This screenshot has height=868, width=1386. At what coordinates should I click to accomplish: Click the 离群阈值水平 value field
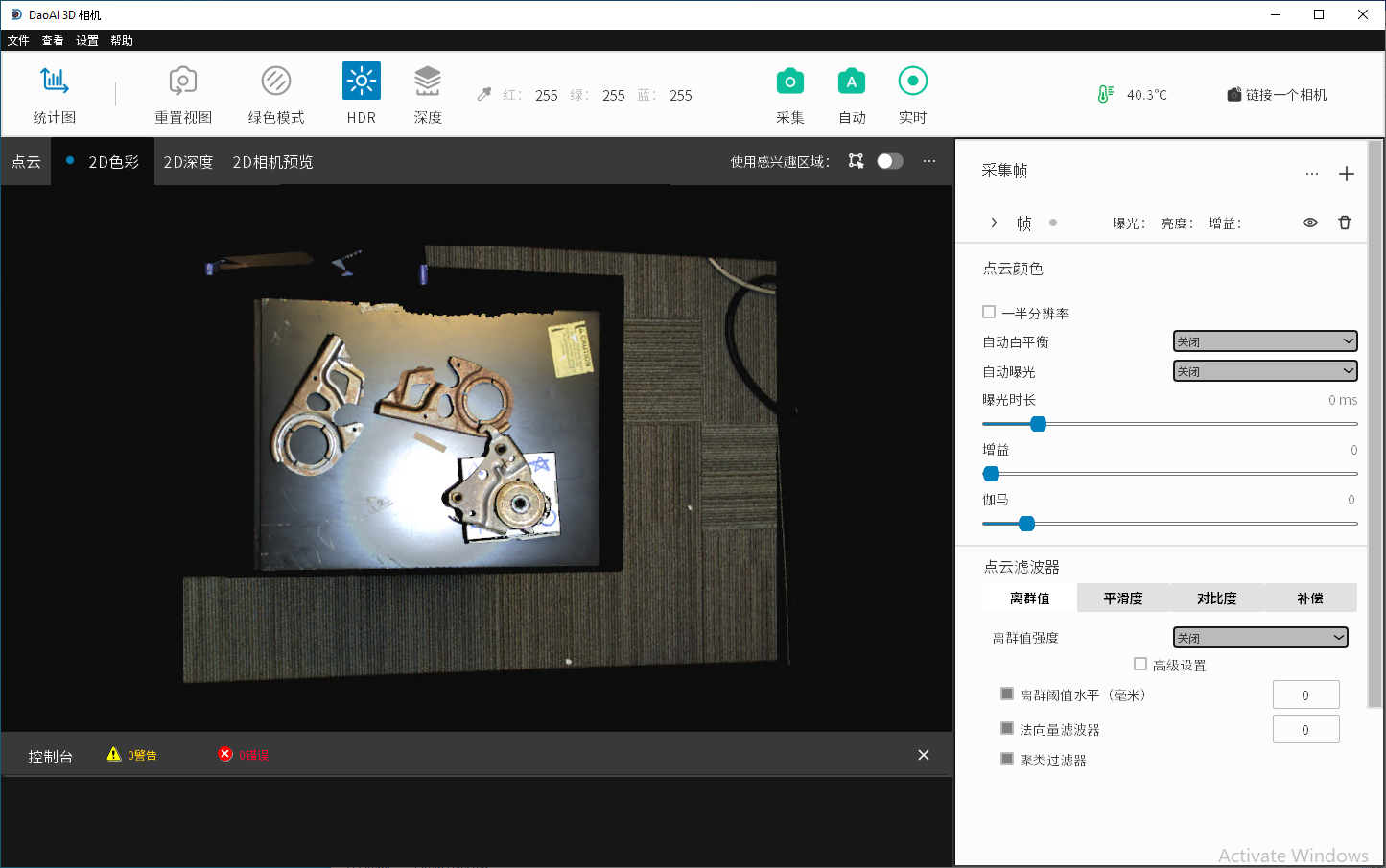tap(1305, 695)
